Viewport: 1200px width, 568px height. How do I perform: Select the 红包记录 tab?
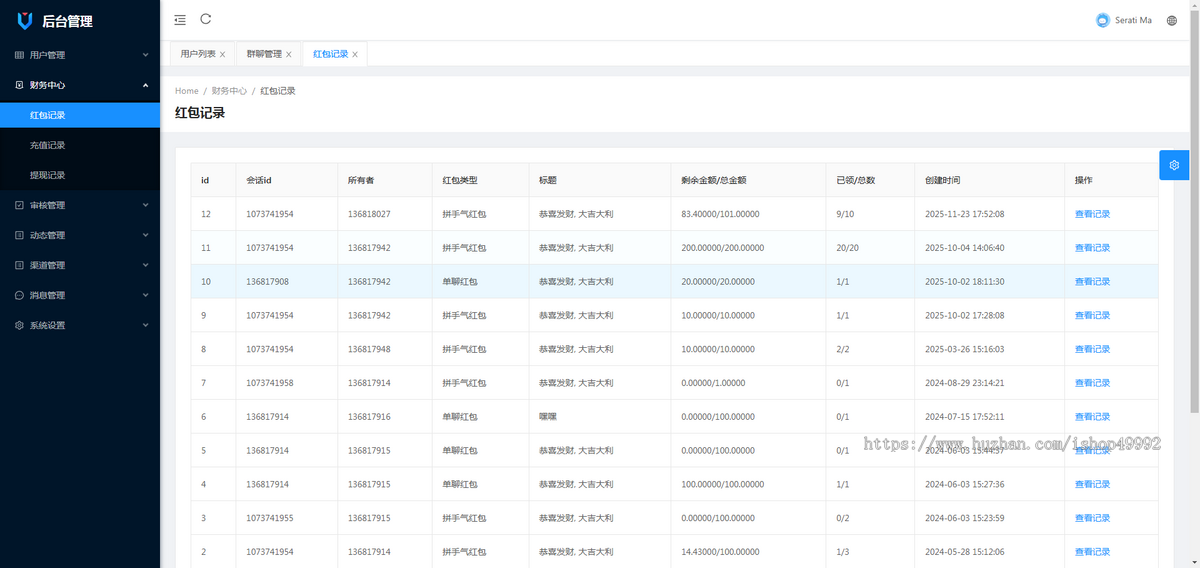(330, 54)
